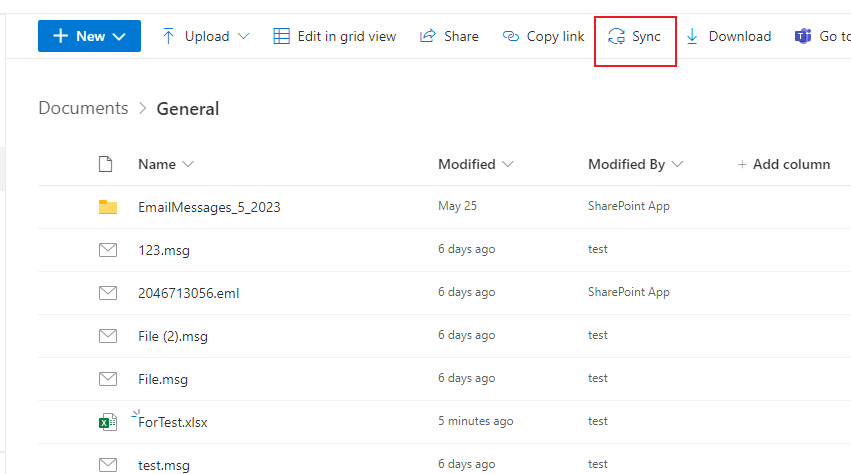The height and width of the screenshot is (474, 851).
Task: Open ForTest.xlsx
Action: 173,422
